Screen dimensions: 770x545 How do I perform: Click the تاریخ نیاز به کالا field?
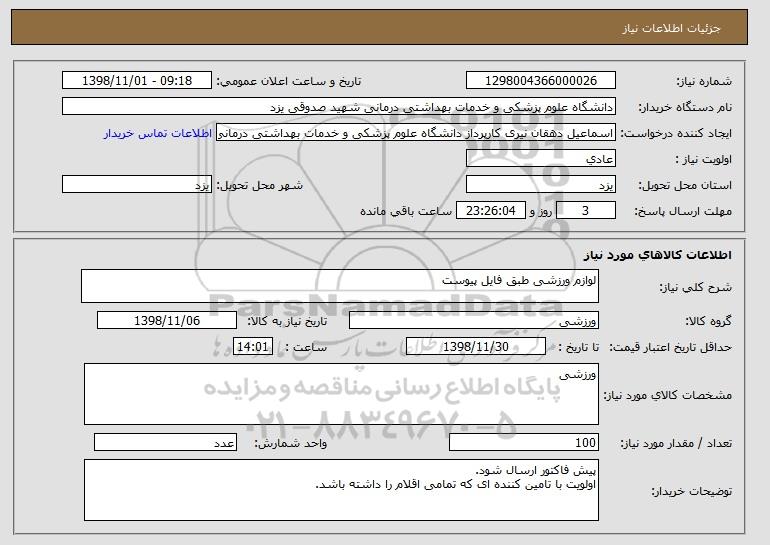coord(167,321)
